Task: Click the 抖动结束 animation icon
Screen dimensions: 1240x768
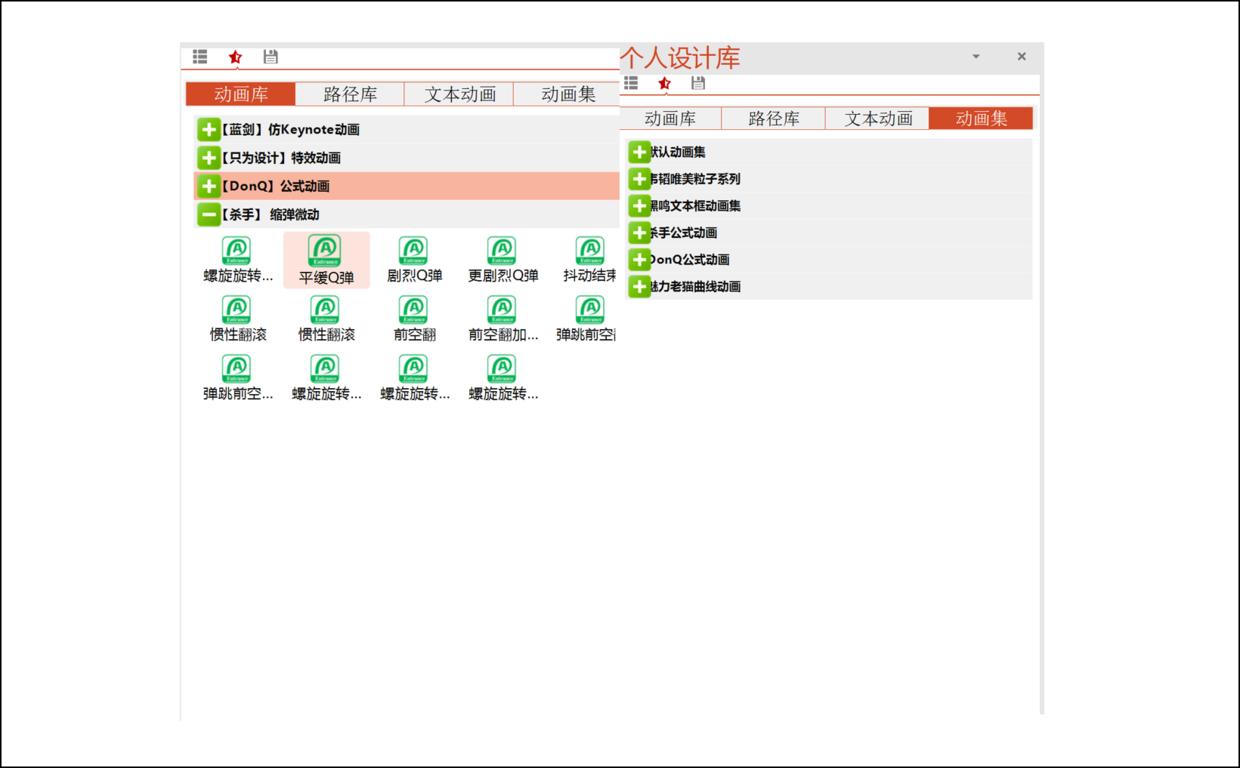Action: tap(589, 251)
